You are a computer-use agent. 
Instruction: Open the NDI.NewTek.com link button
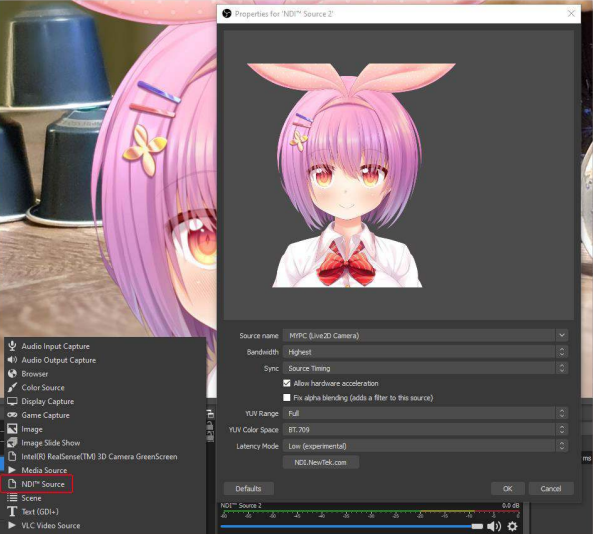(321, 462)
